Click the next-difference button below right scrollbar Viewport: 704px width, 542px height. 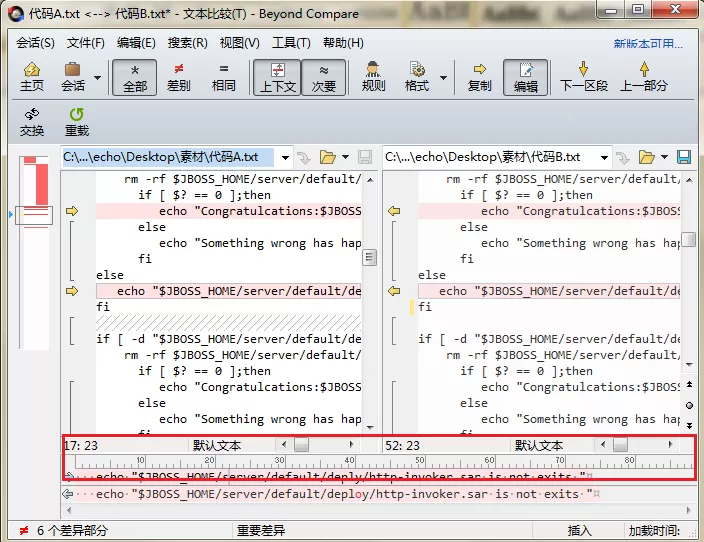[x=689, y=425]
